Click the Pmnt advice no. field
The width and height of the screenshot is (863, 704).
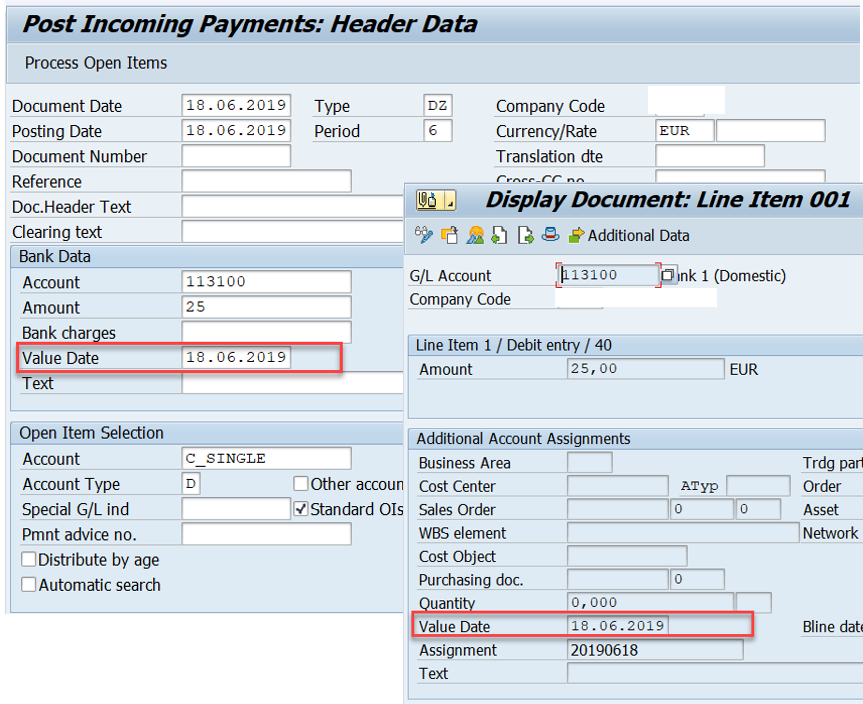[265, 534]
